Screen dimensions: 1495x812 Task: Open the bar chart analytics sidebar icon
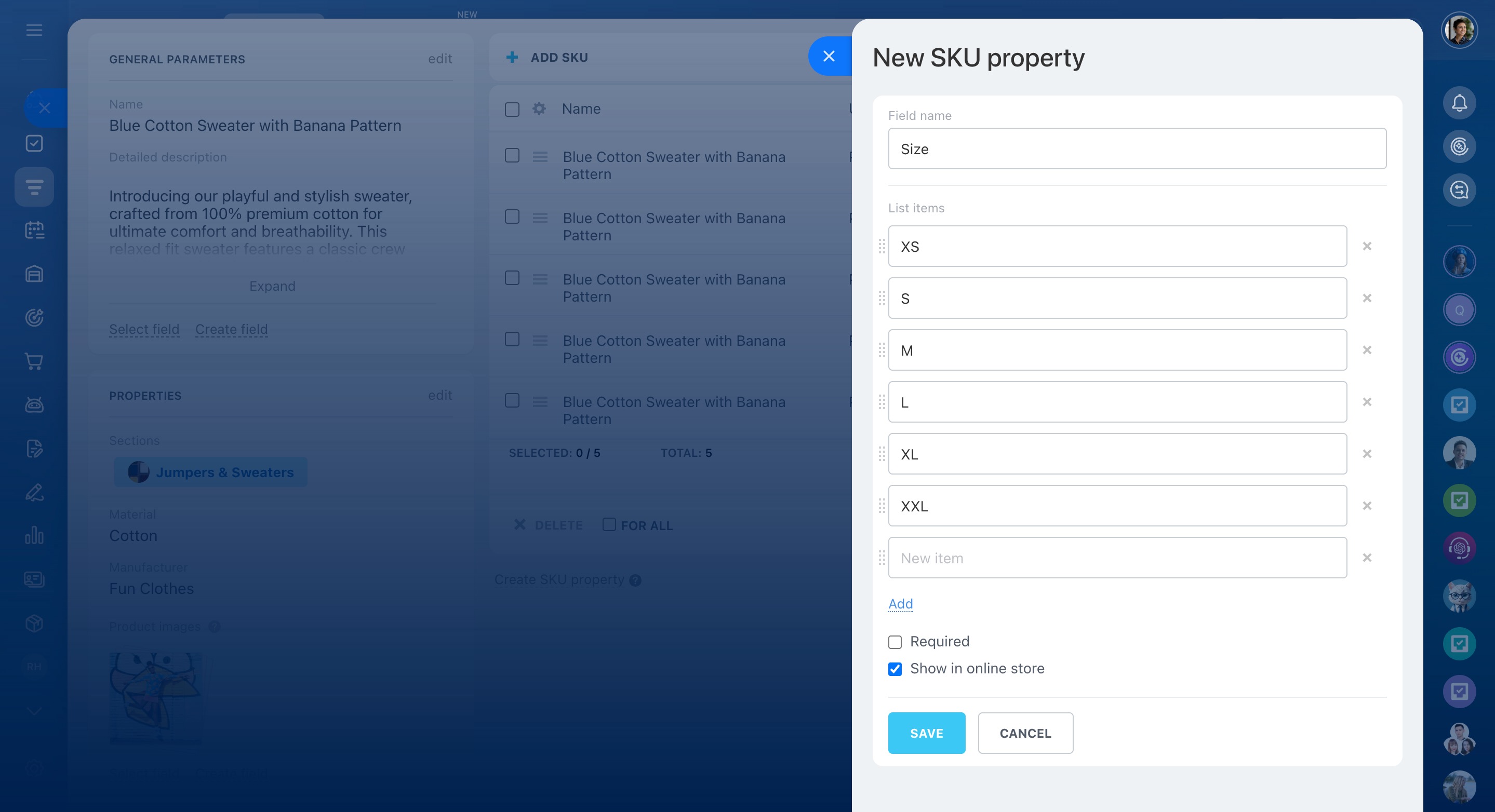tap(34, 535)
